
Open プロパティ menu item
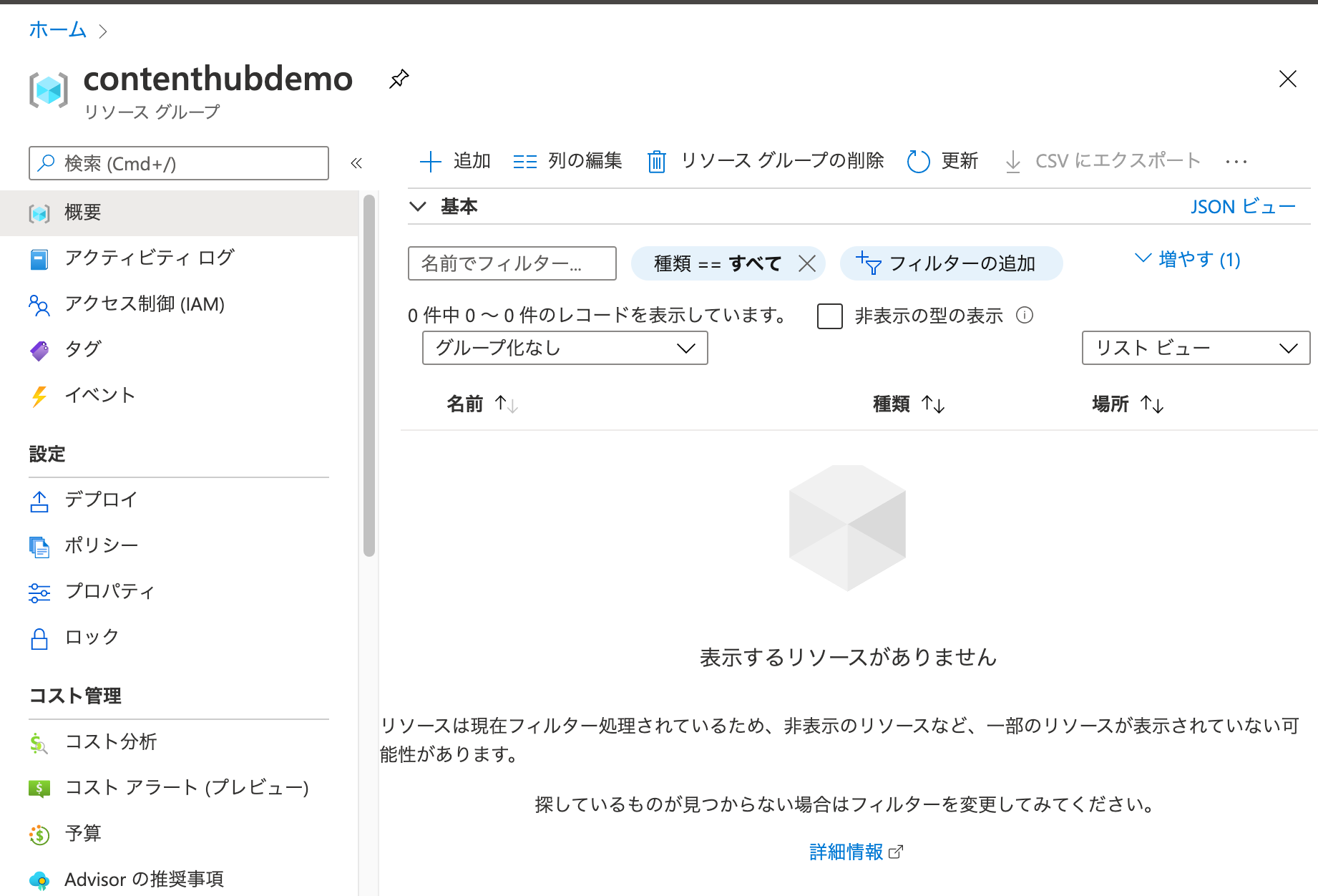tap(179, 591)
